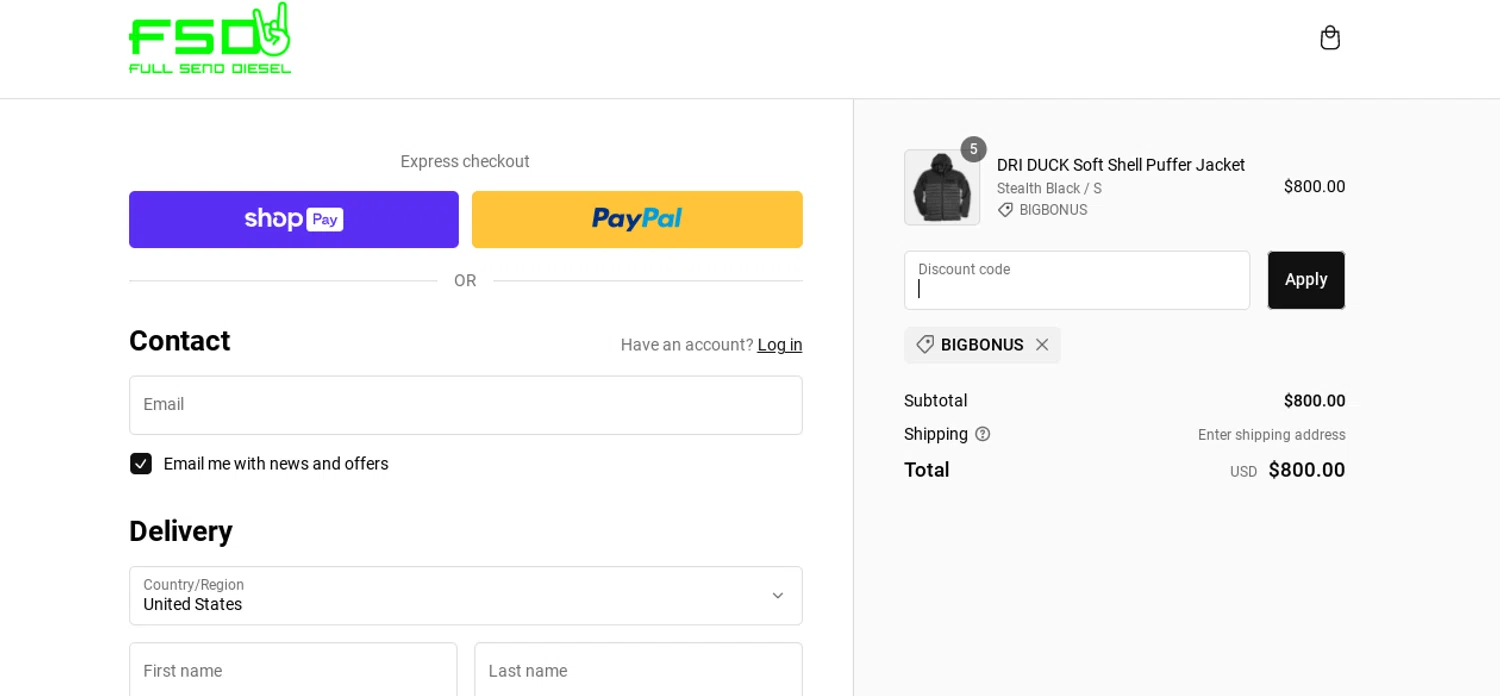1500x696 pixels.
Task: Click the Last name field
Action: pyautogui.click(x=638, y=670)
